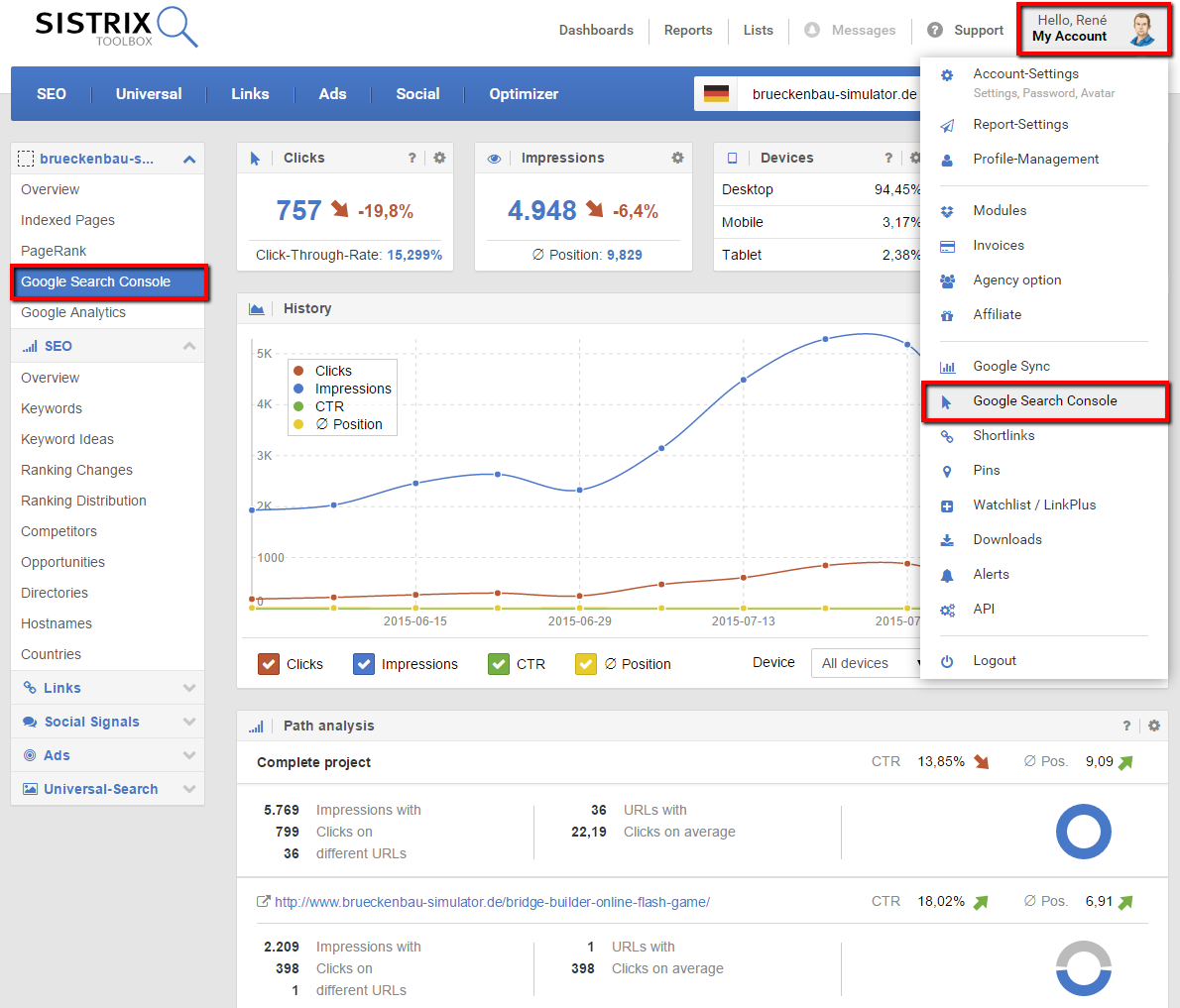Click the user avatar picture
Viewport: 1180px width, 1008px height.
pos(1142,29)
